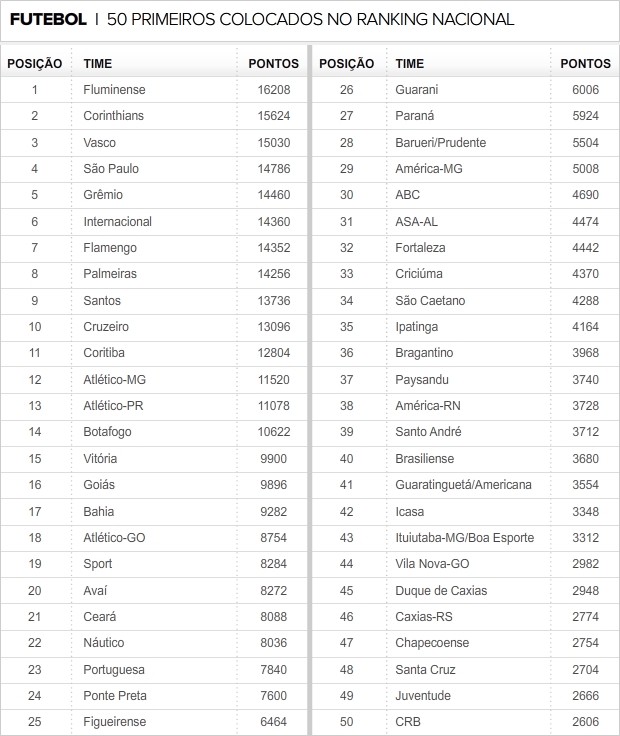Click the São Paulo team entry

click(x=110, y=169)
